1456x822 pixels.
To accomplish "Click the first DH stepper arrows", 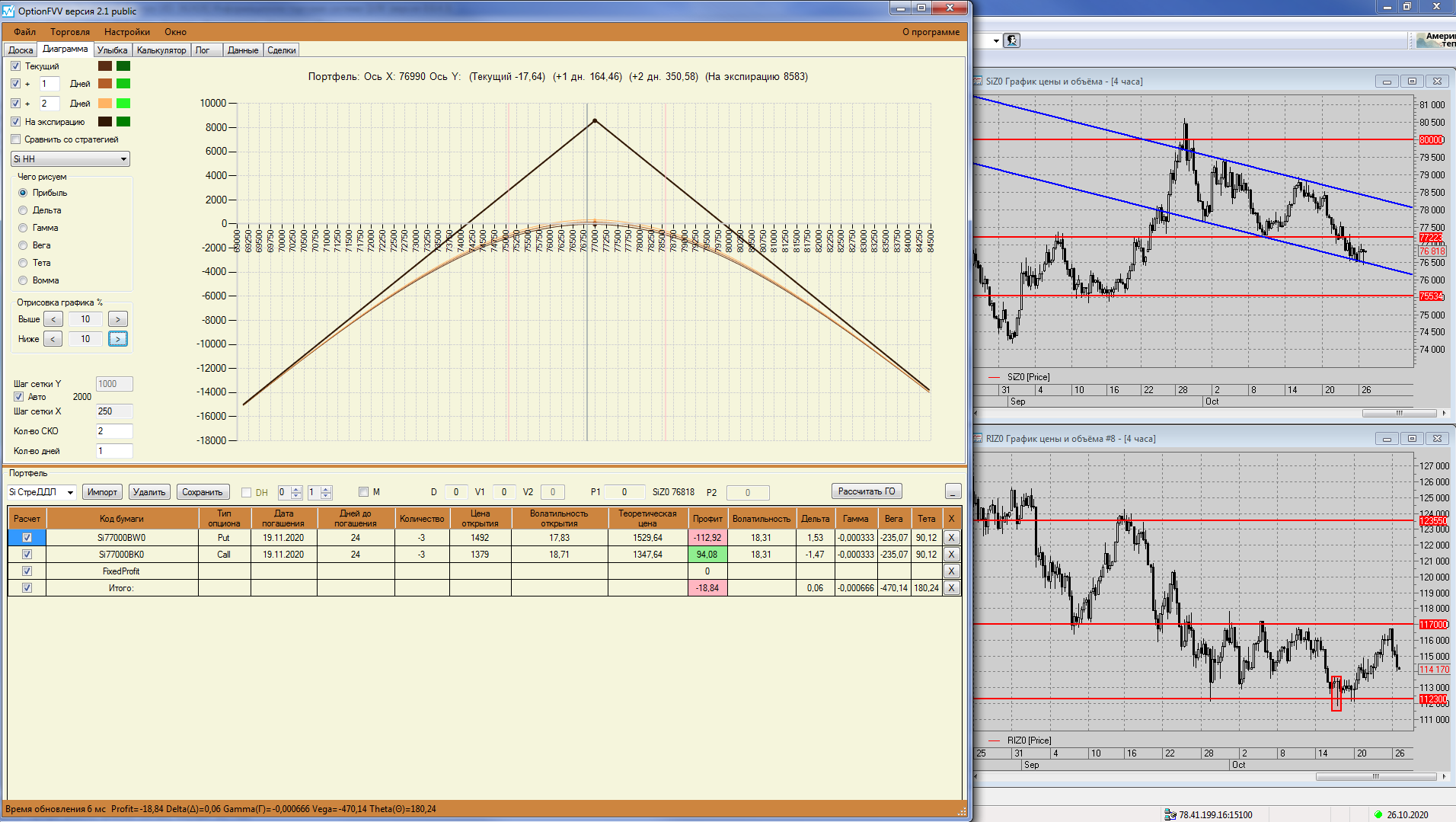I will [x=297, y=493].
